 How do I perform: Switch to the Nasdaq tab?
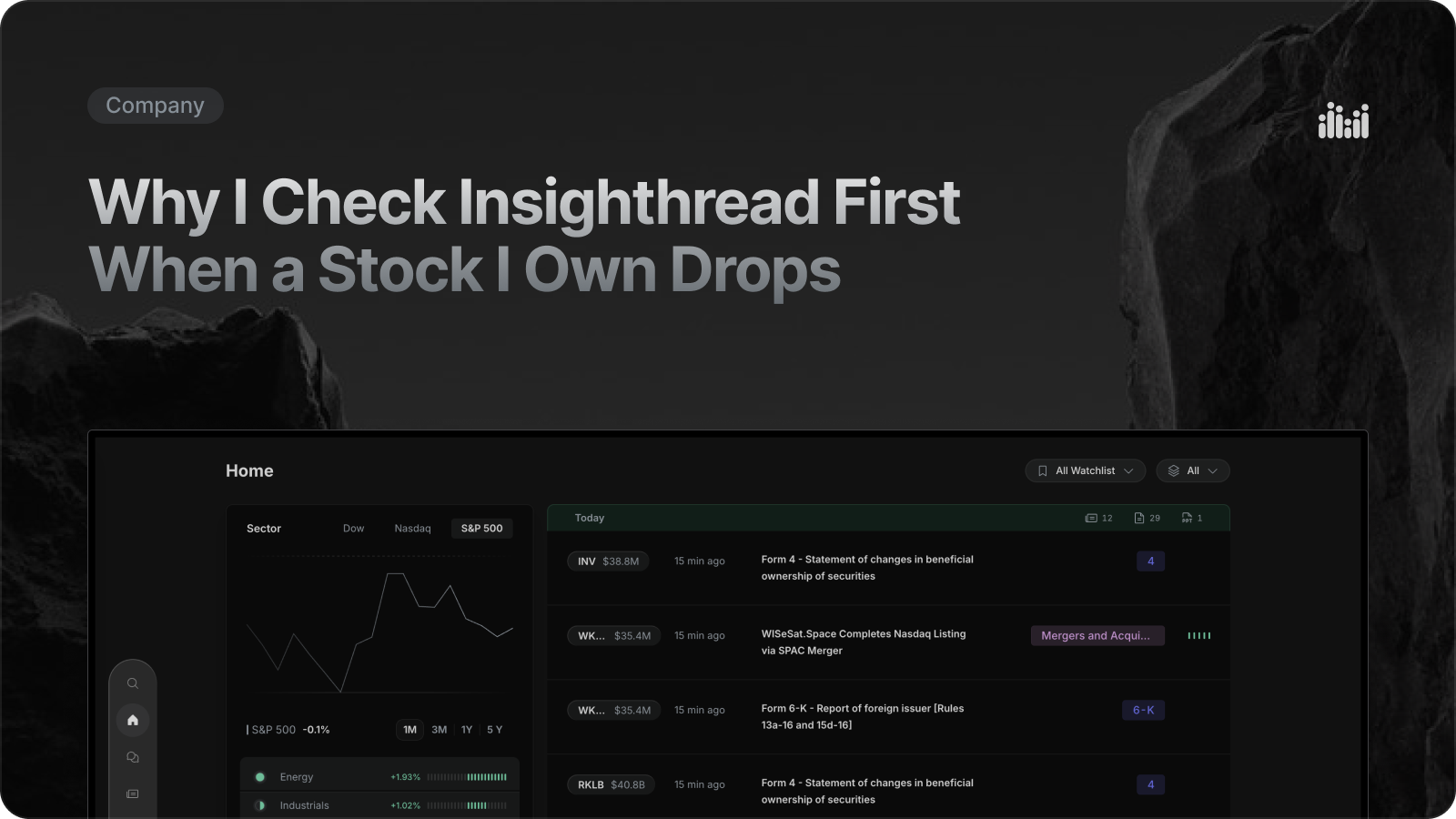point(412,528)
